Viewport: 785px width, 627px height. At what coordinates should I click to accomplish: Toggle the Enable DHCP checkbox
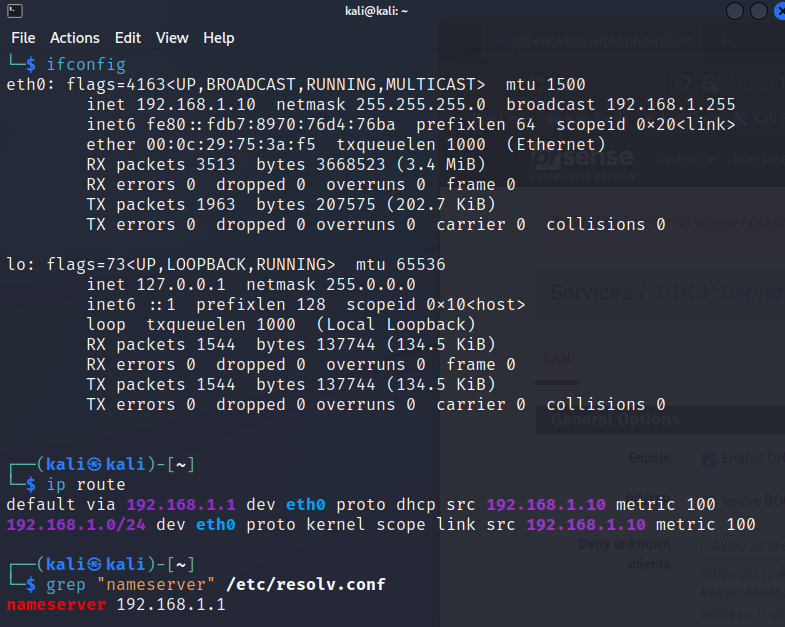[709, 459]
